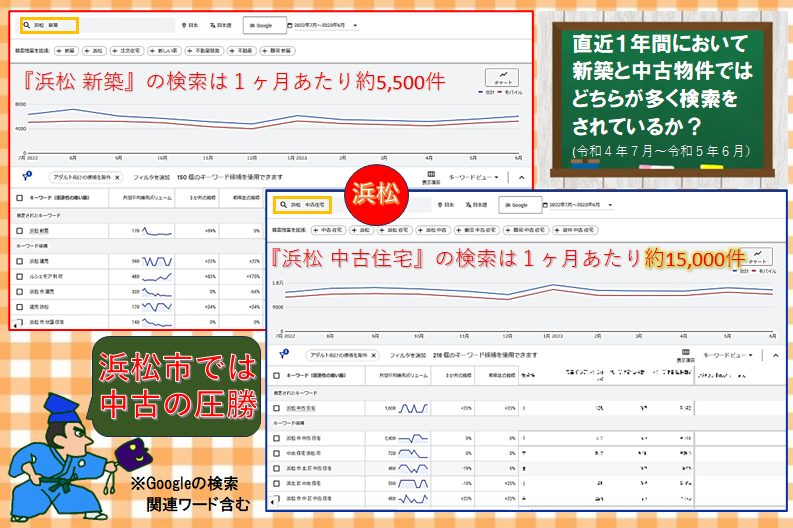Click the calendar icon in the 中古住宅 window
The image size is (793, 528).
545,205
